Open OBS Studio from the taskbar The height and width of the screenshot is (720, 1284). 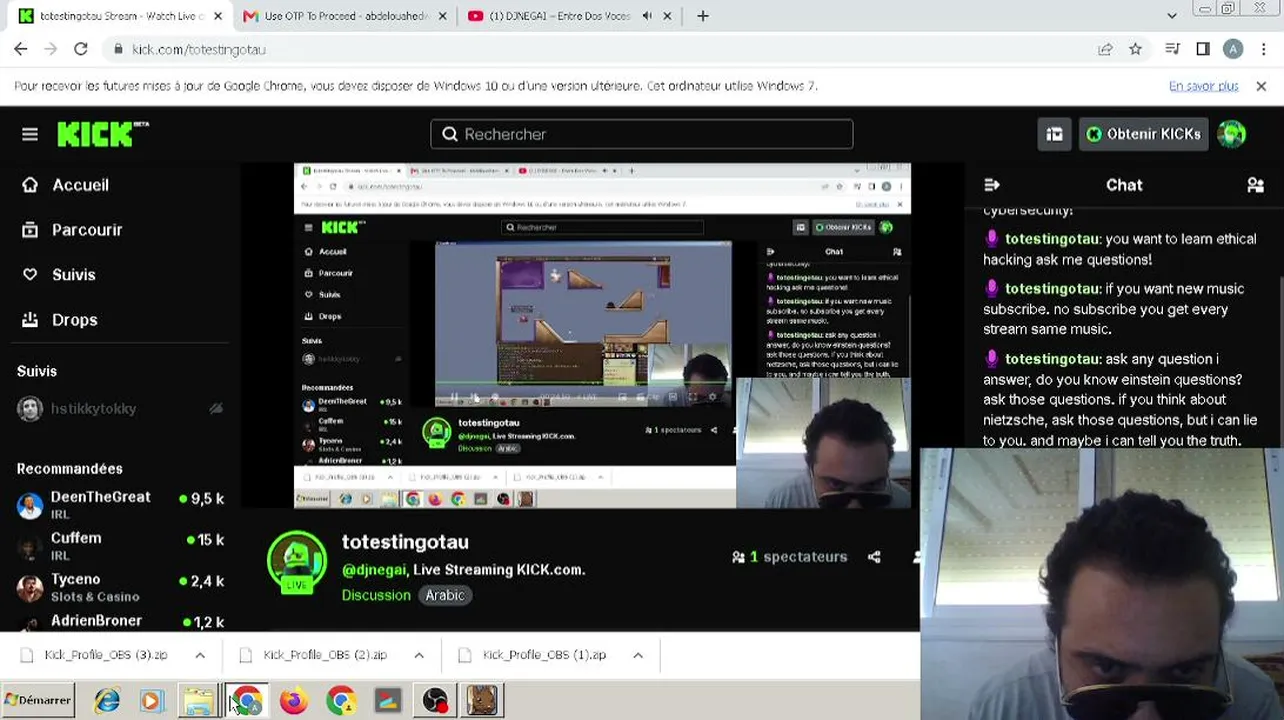click(x=435, y=701)
